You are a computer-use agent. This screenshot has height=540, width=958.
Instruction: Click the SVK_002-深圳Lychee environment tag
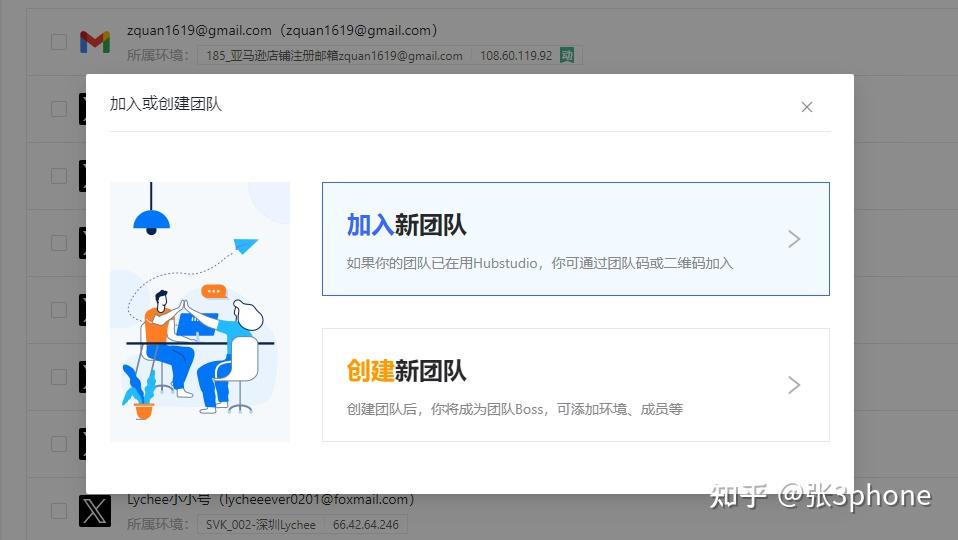261,525
